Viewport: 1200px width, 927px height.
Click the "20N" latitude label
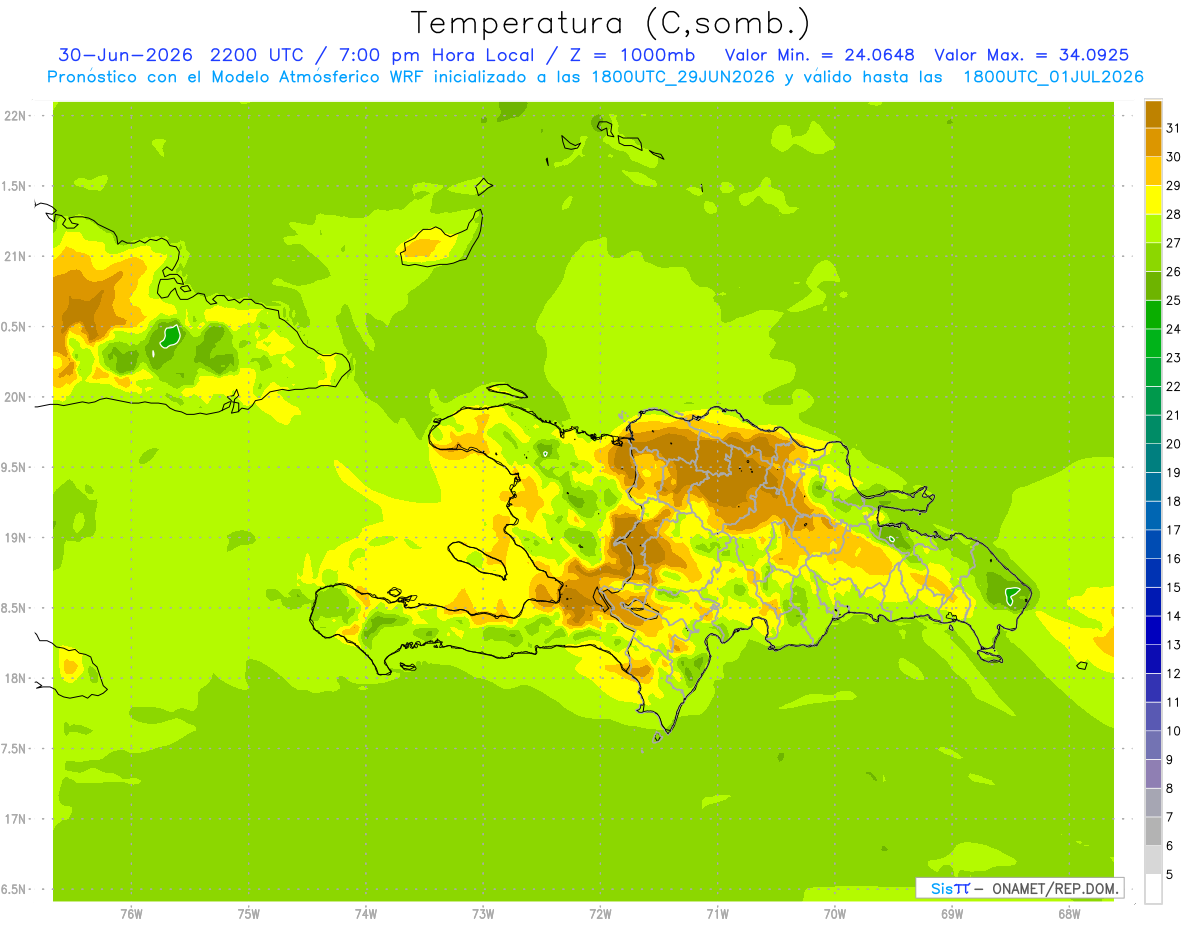coord(14,397)
